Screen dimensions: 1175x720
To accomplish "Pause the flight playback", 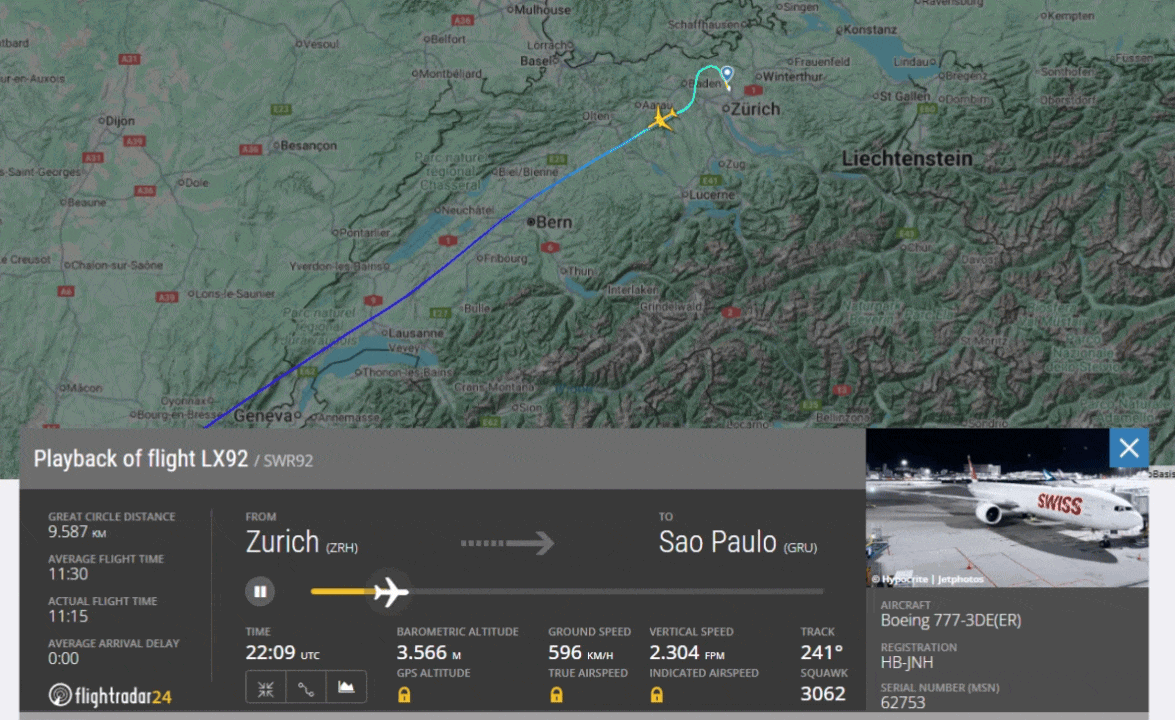I will click(260, 591).
